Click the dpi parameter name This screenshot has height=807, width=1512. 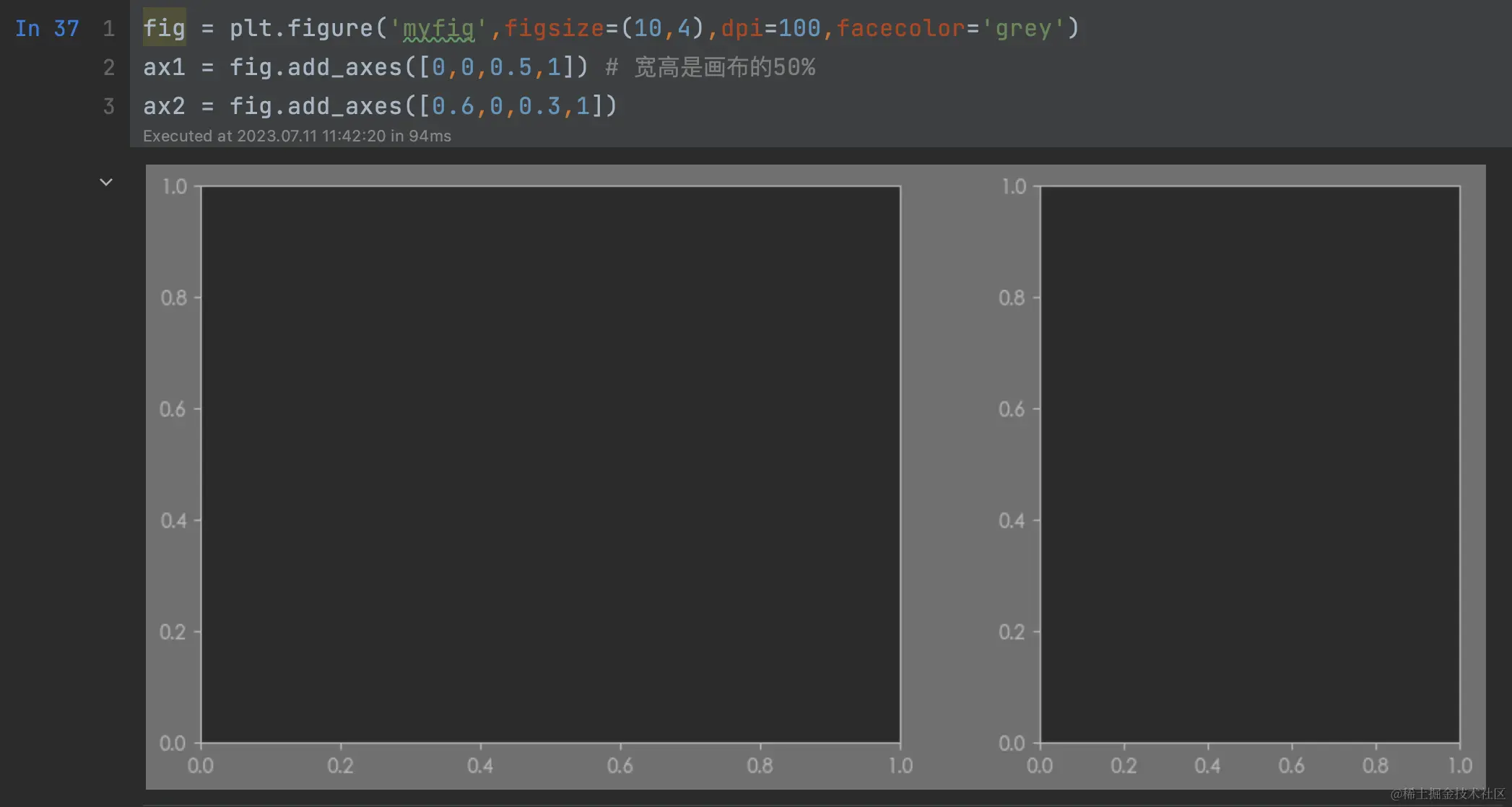coord(742,29)
